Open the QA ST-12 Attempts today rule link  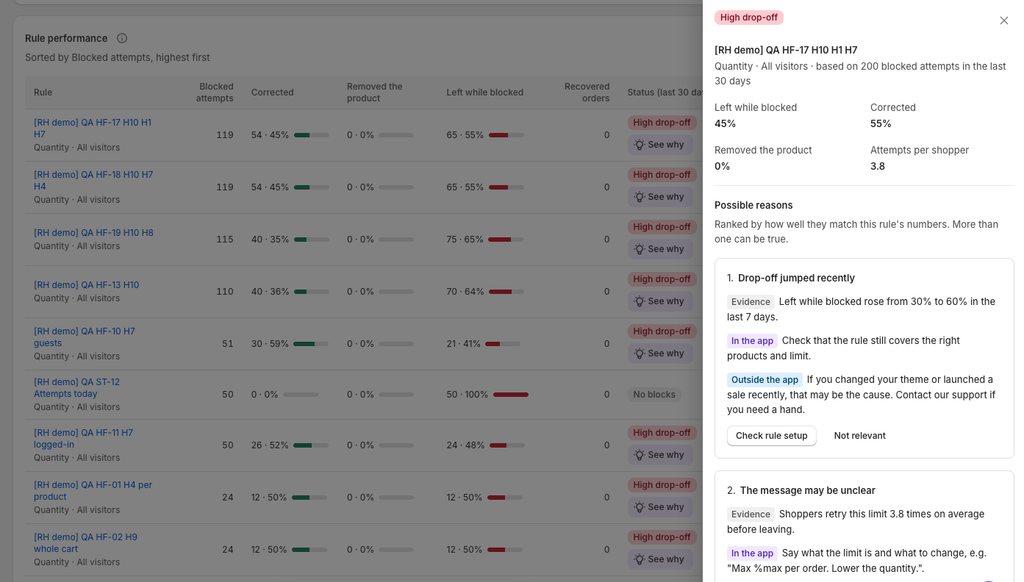click(77, 388)
